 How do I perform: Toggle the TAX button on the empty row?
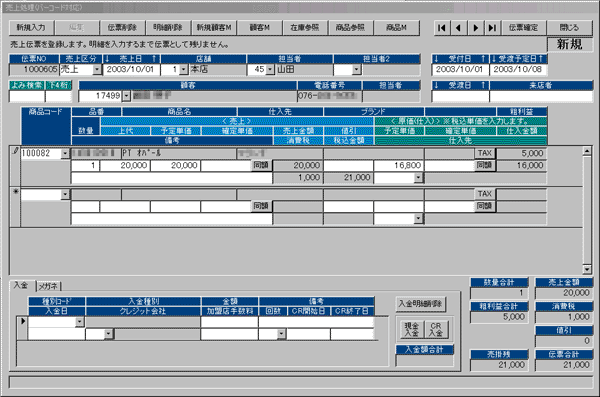coord(485,194)
